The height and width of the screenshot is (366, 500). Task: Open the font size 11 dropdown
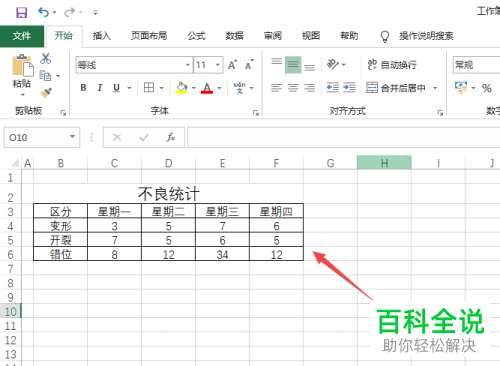pos(218,65)
